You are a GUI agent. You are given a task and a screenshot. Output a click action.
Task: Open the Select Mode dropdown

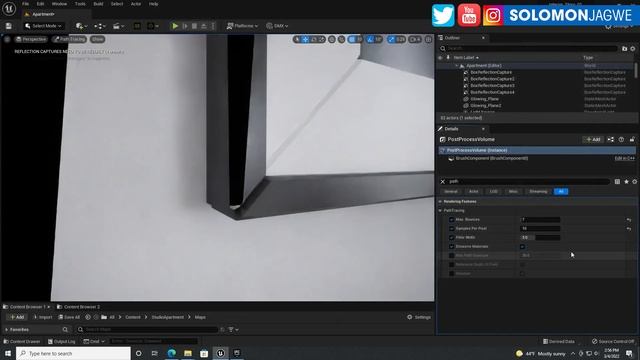point(43,26)
